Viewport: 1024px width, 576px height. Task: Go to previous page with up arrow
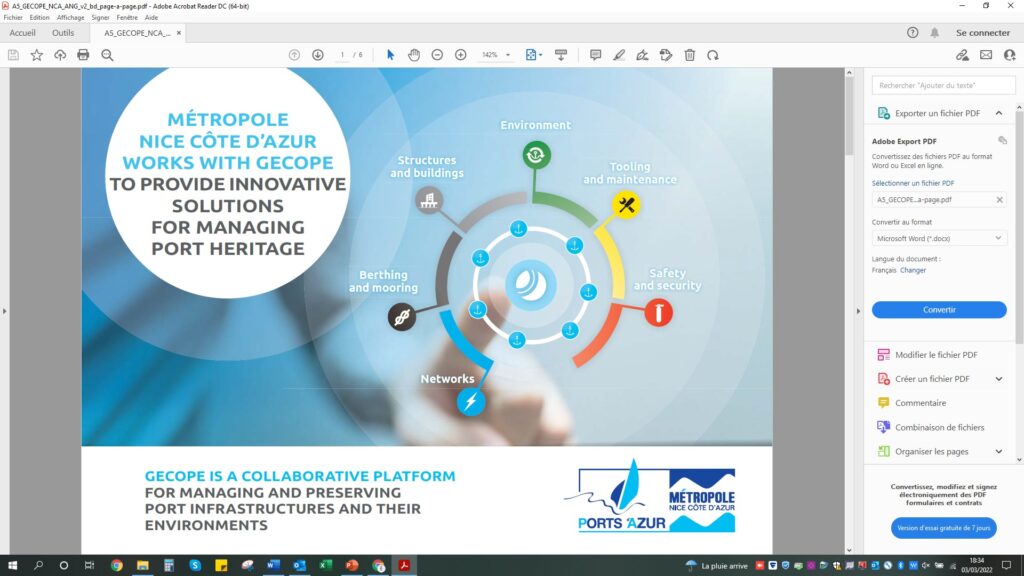295,56
